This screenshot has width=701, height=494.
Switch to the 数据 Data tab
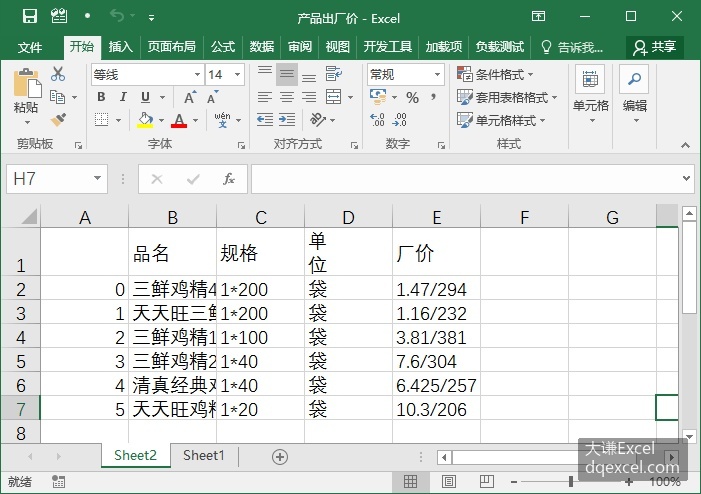pyautogui.click(x=262, y=46)
